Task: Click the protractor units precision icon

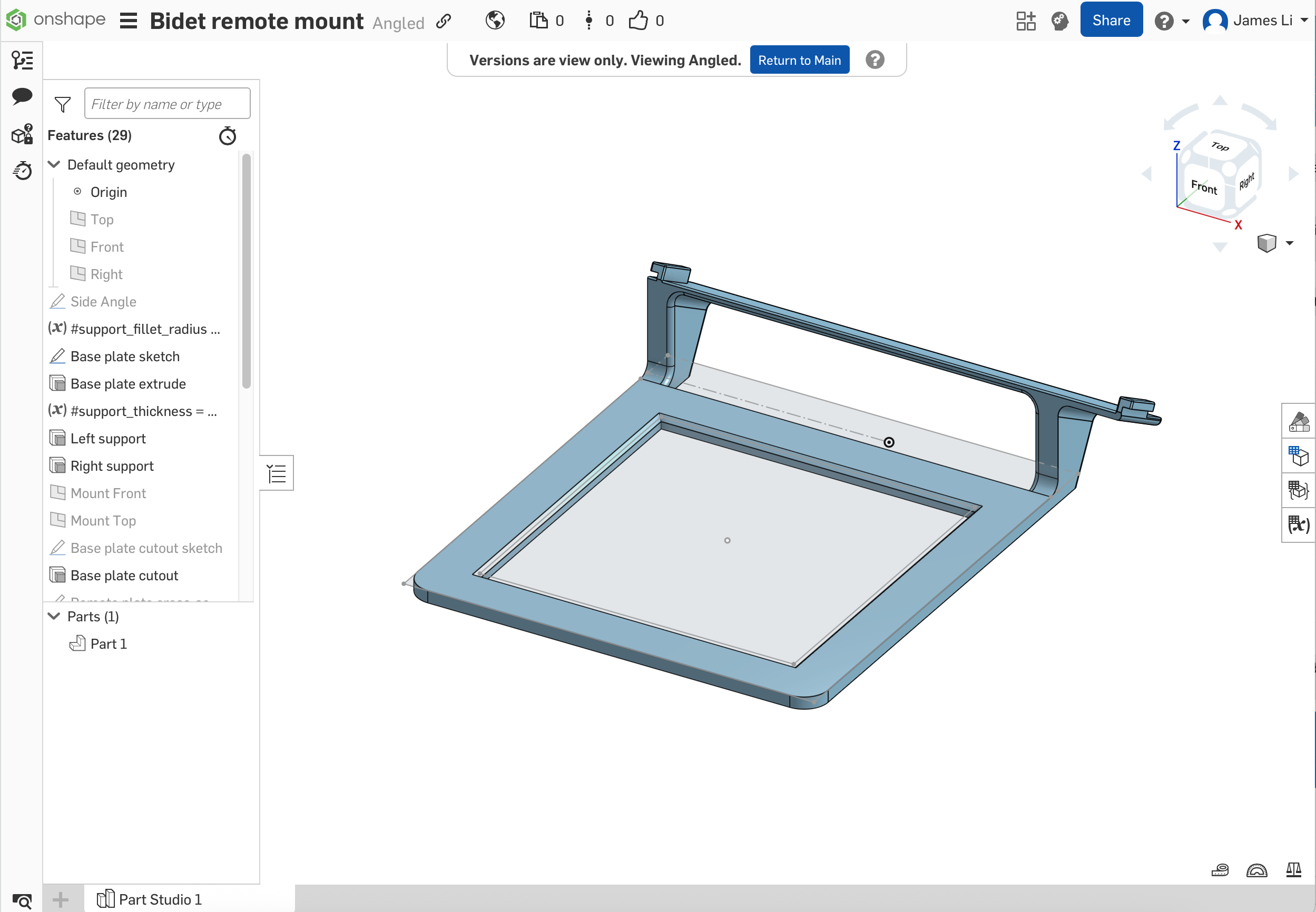Action: click(1256, 870)
